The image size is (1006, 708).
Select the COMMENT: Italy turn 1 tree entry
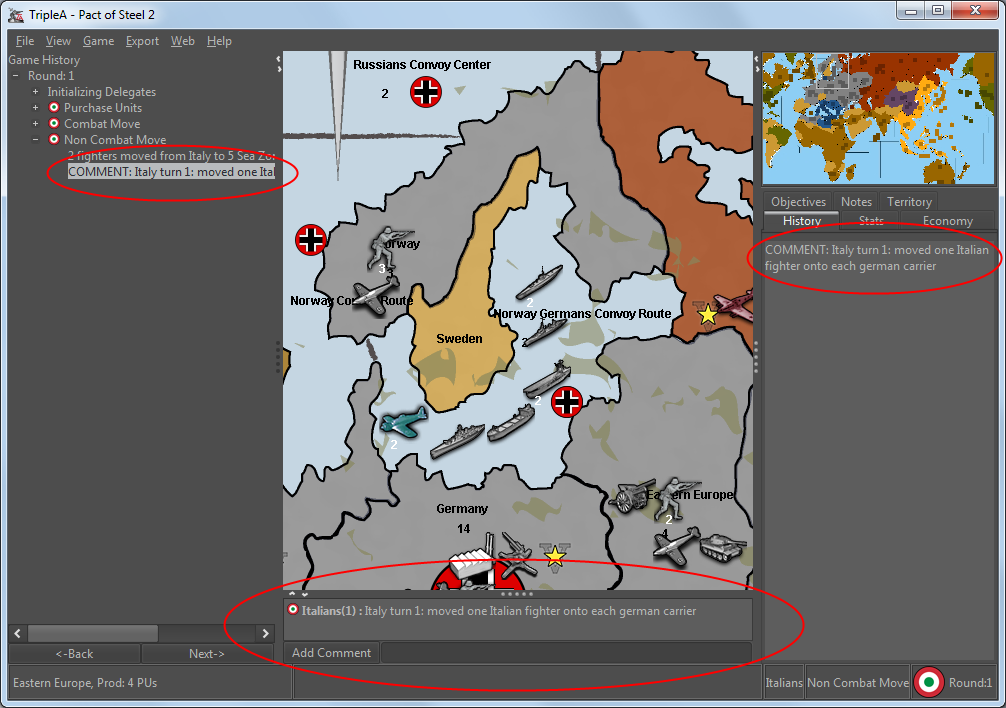click(x=171, y=172)
